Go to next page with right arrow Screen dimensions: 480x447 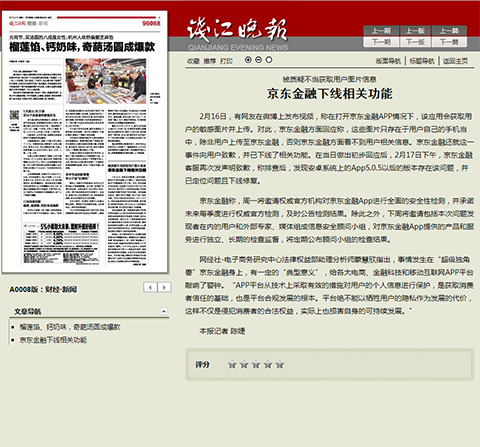click(164, 287)
